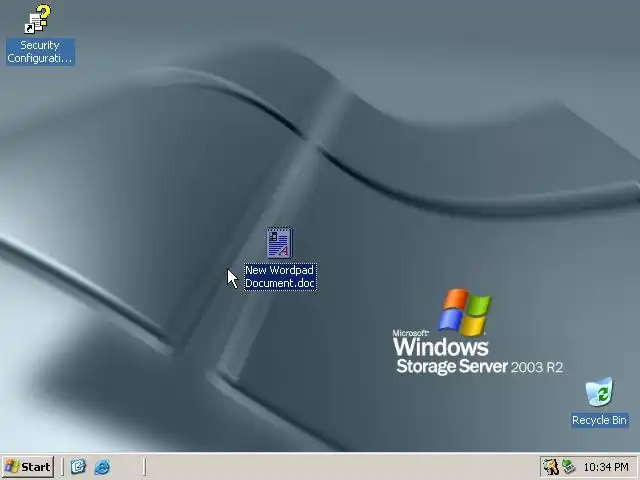Click the 10:34 PM taskbar clock
This screenshot has height=480, width=640.
click(606, 467)
